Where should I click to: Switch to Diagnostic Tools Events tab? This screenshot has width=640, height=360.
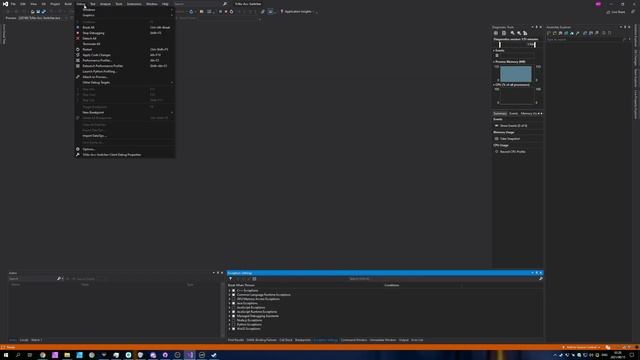coord(513,113)
